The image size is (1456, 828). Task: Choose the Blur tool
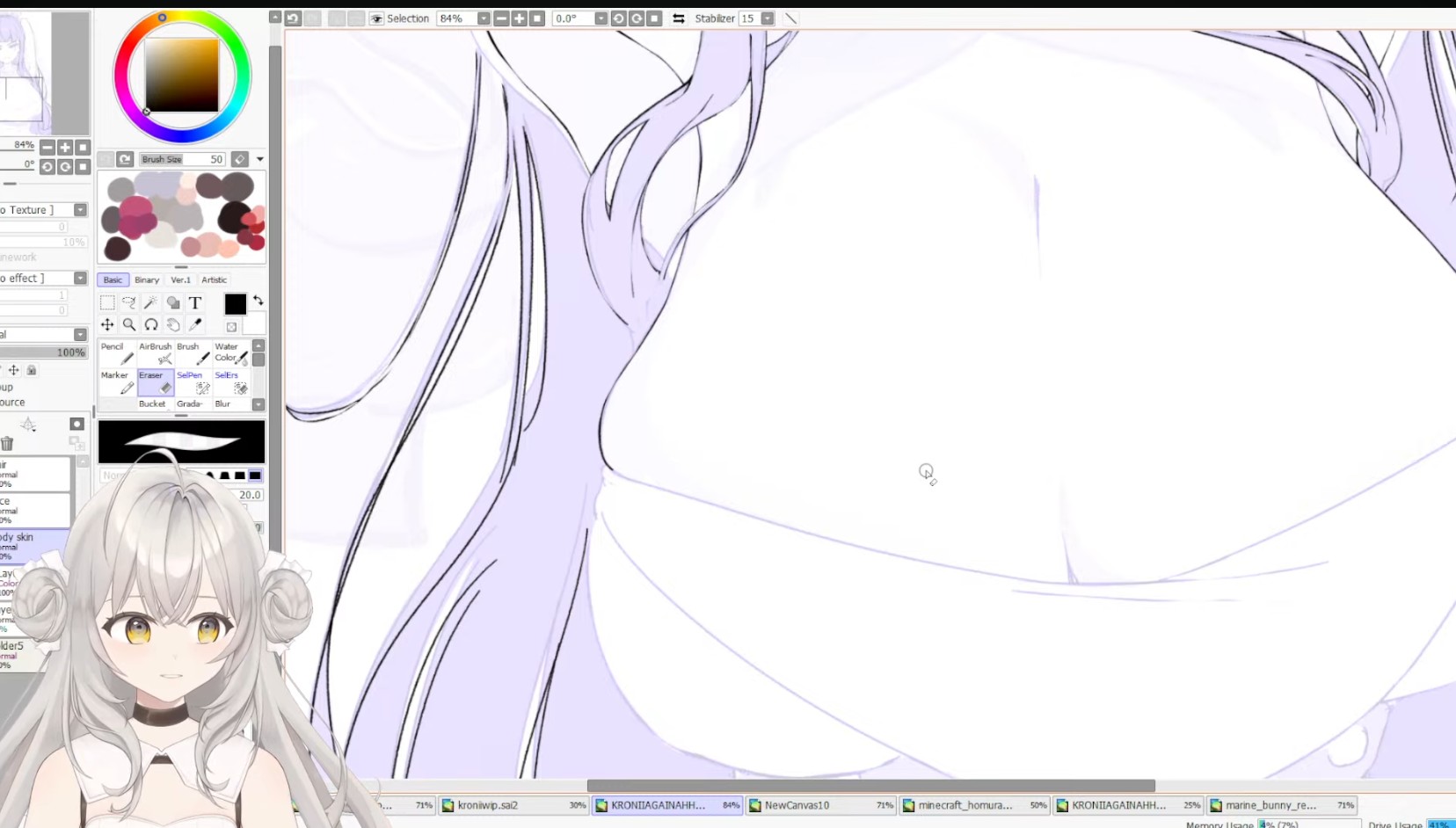[231, 403]
